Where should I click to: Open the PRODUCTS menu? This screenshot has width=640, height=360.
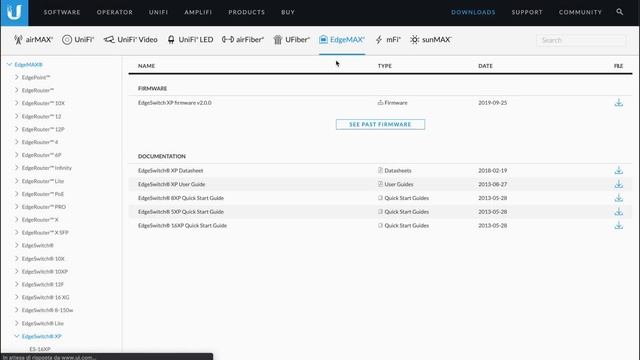point(247,12)
